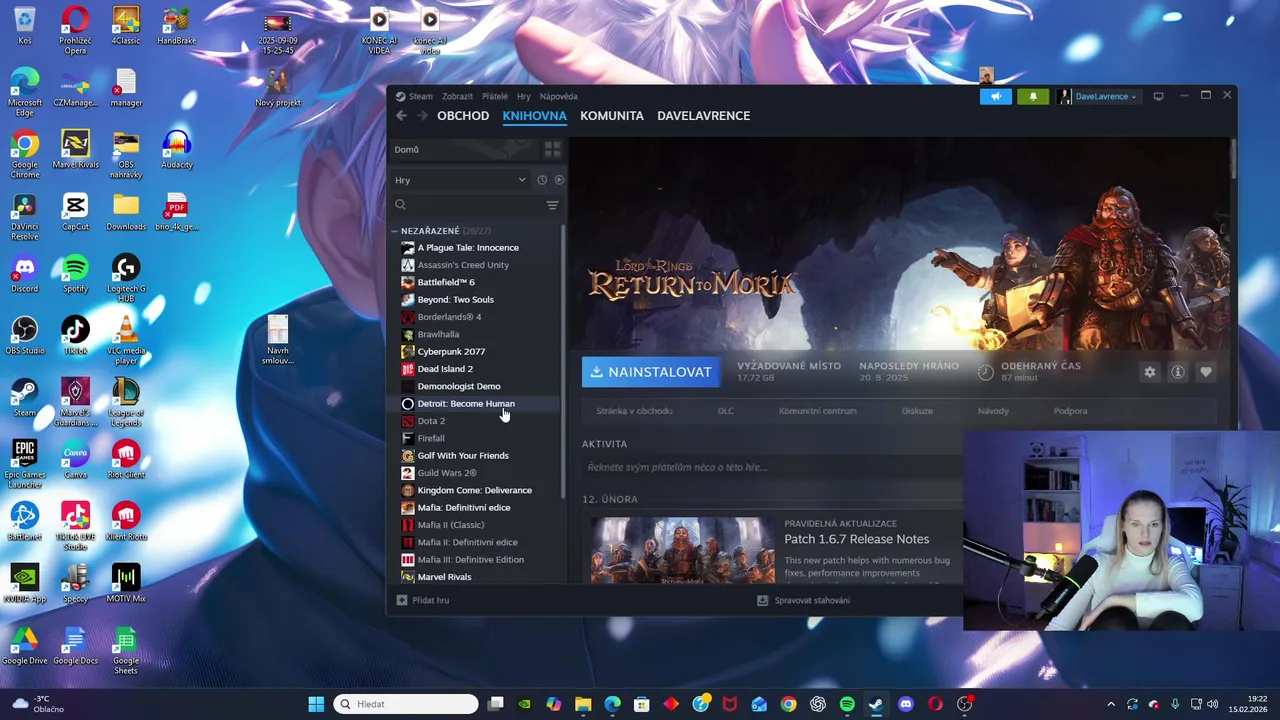1280x720 pixels.
Task: Click the Steam icon in the taskbar
Action: point(876,704)
